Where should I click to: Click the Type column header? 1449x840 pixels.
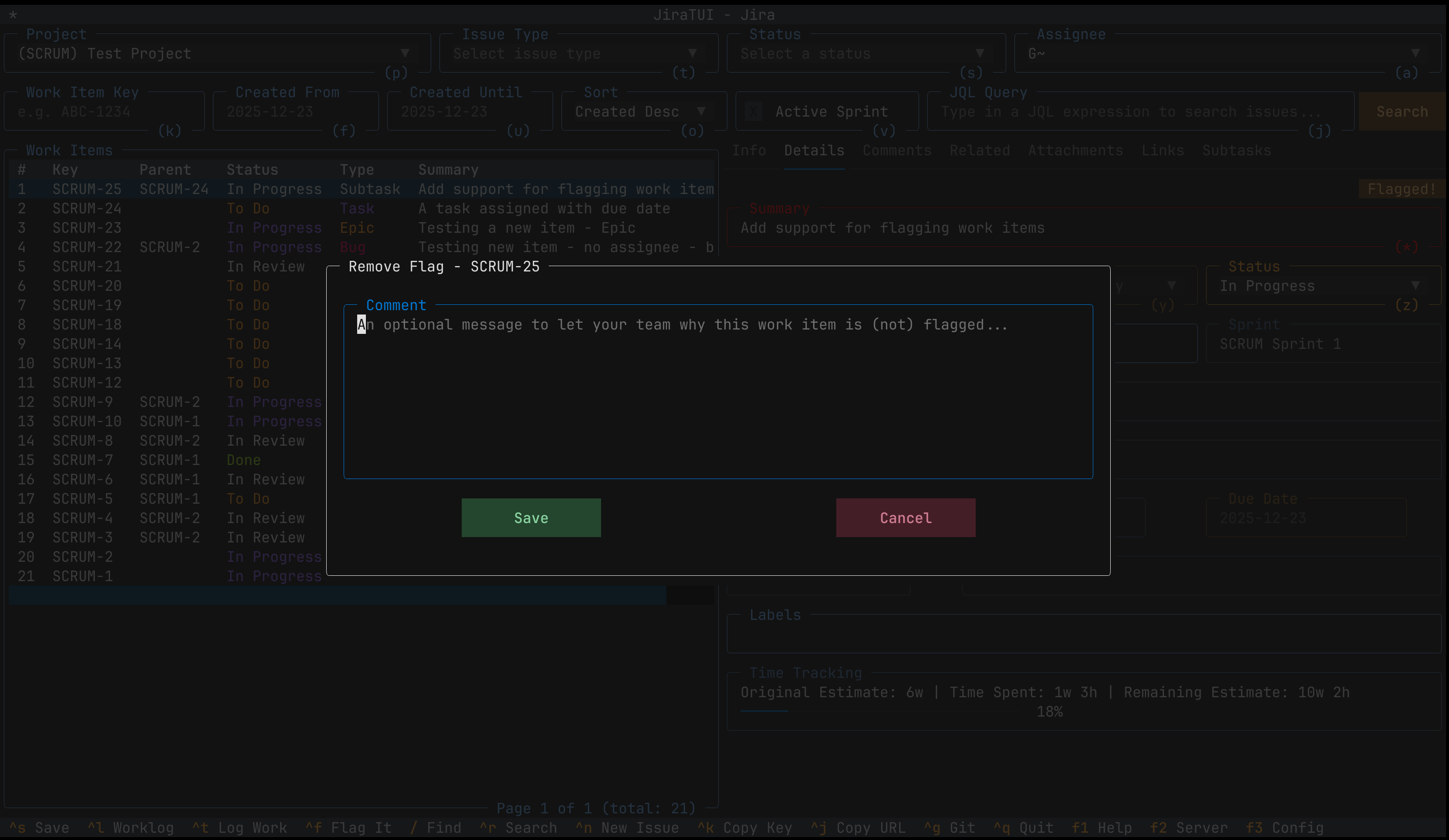pyautogui.click(x=357, y=170)
